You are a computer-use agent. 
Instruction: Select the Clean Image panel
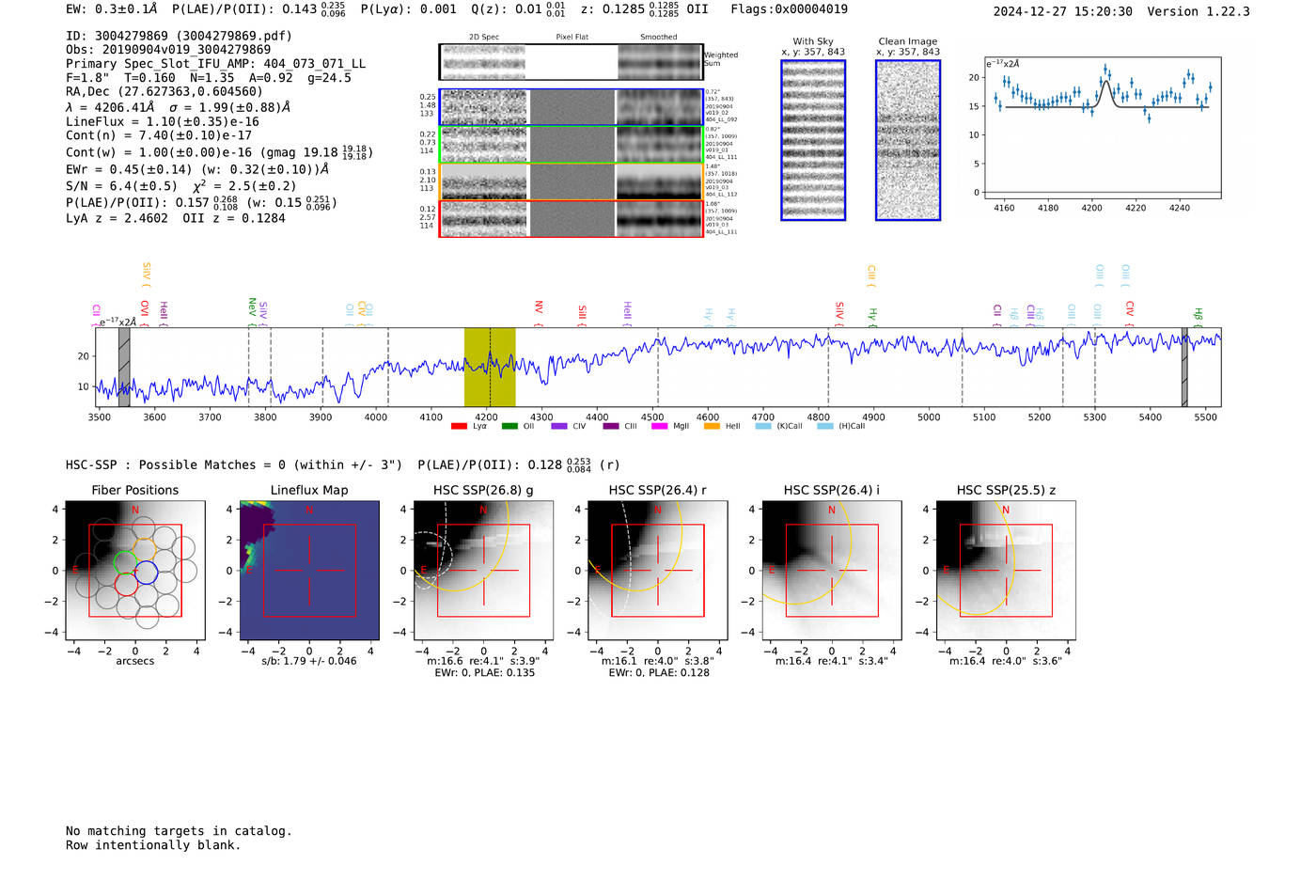pyautogui.click(x=908, y=140)
